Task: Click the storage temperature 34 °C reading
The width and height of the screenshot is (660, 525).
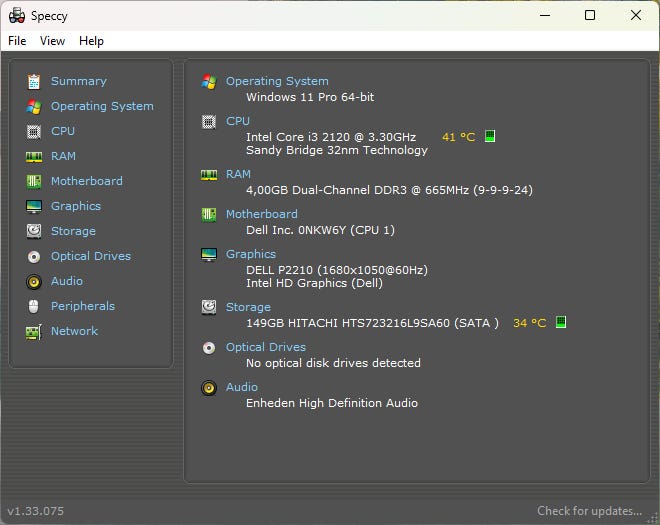Action: [x=530, y=323]
